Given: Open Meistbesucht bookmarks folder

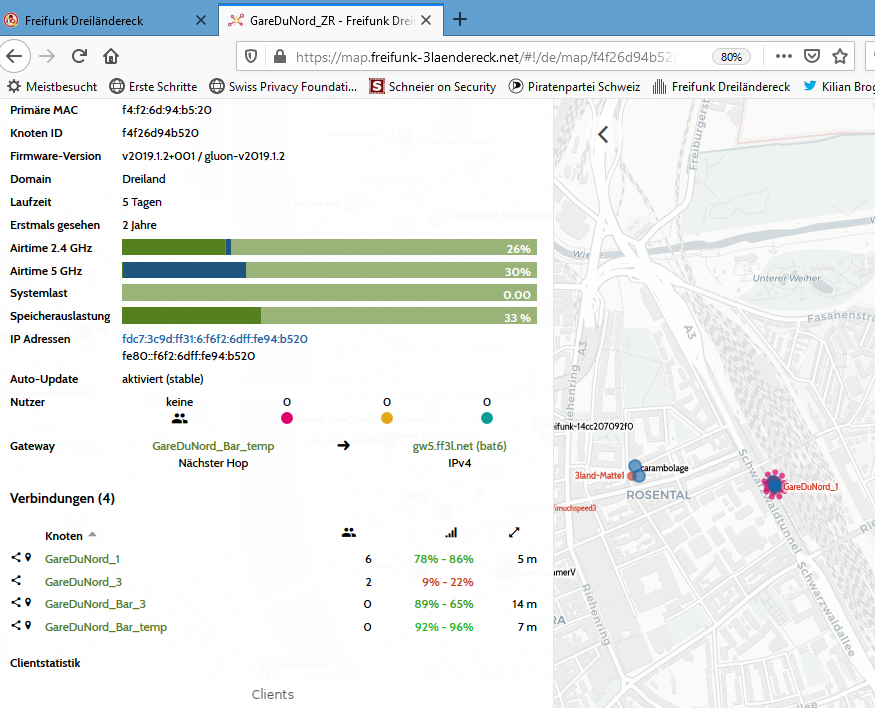Looking at the screenshot, I should [52, 86].
